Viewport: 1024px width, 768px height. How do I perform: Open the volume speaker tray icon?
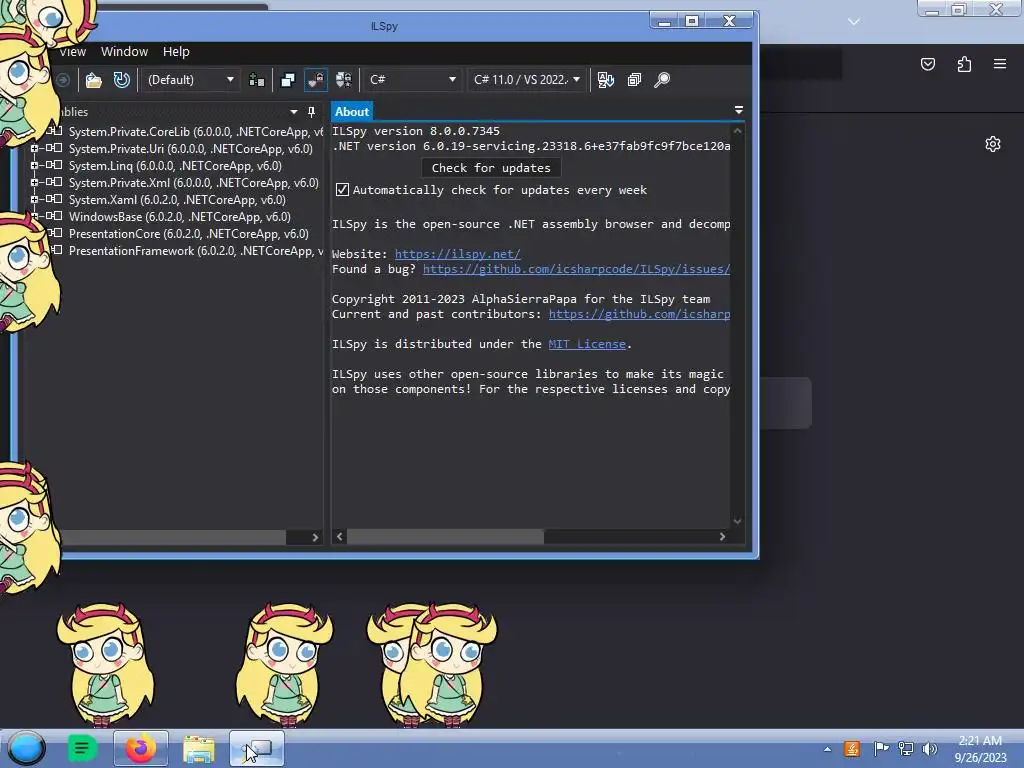[930, 748]
